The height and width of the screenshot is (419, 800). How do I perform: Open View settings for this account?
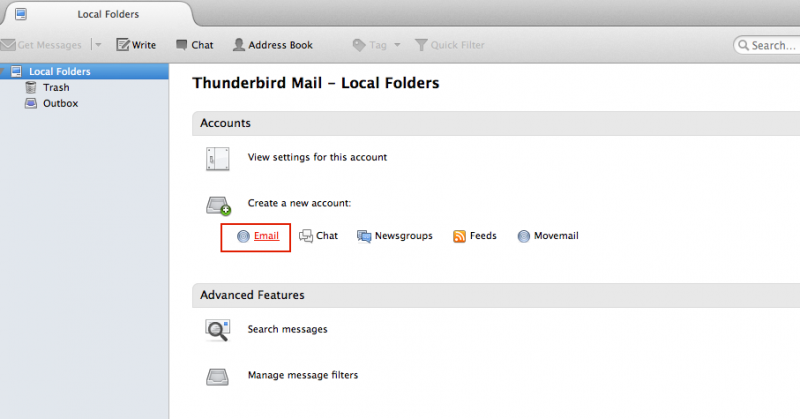pos(317,157)
